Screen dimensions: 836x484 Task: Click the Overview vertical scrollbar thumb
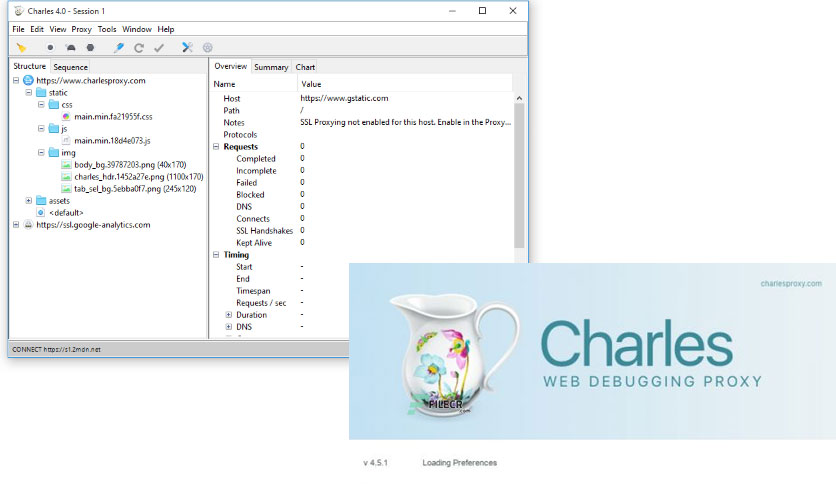pos(519,176)
